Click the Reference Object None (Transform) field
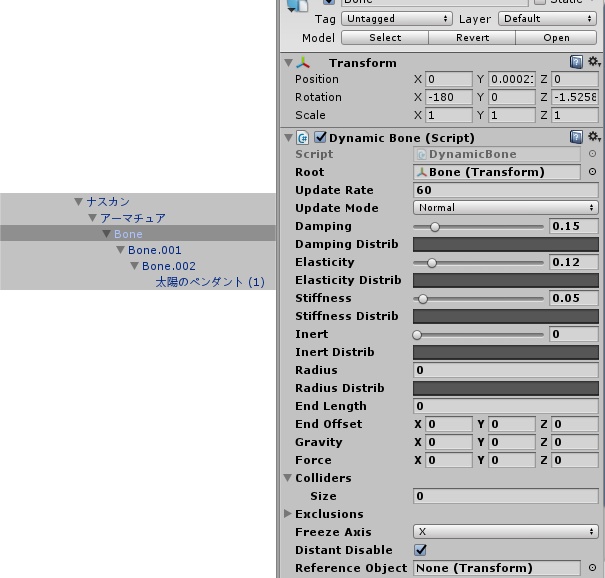Screen dimensions: 605x578 pos(497,568)
